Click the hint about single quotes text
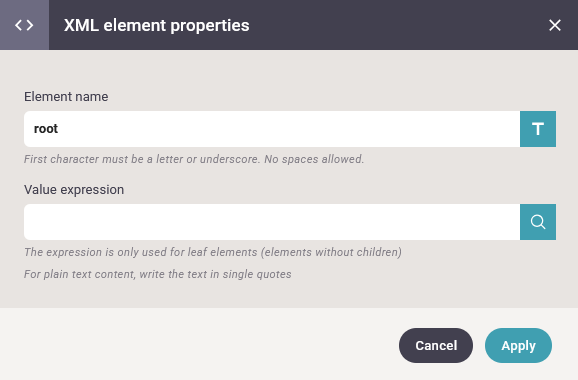The height and width of the screenshot is (380, 578). [158, 274]
